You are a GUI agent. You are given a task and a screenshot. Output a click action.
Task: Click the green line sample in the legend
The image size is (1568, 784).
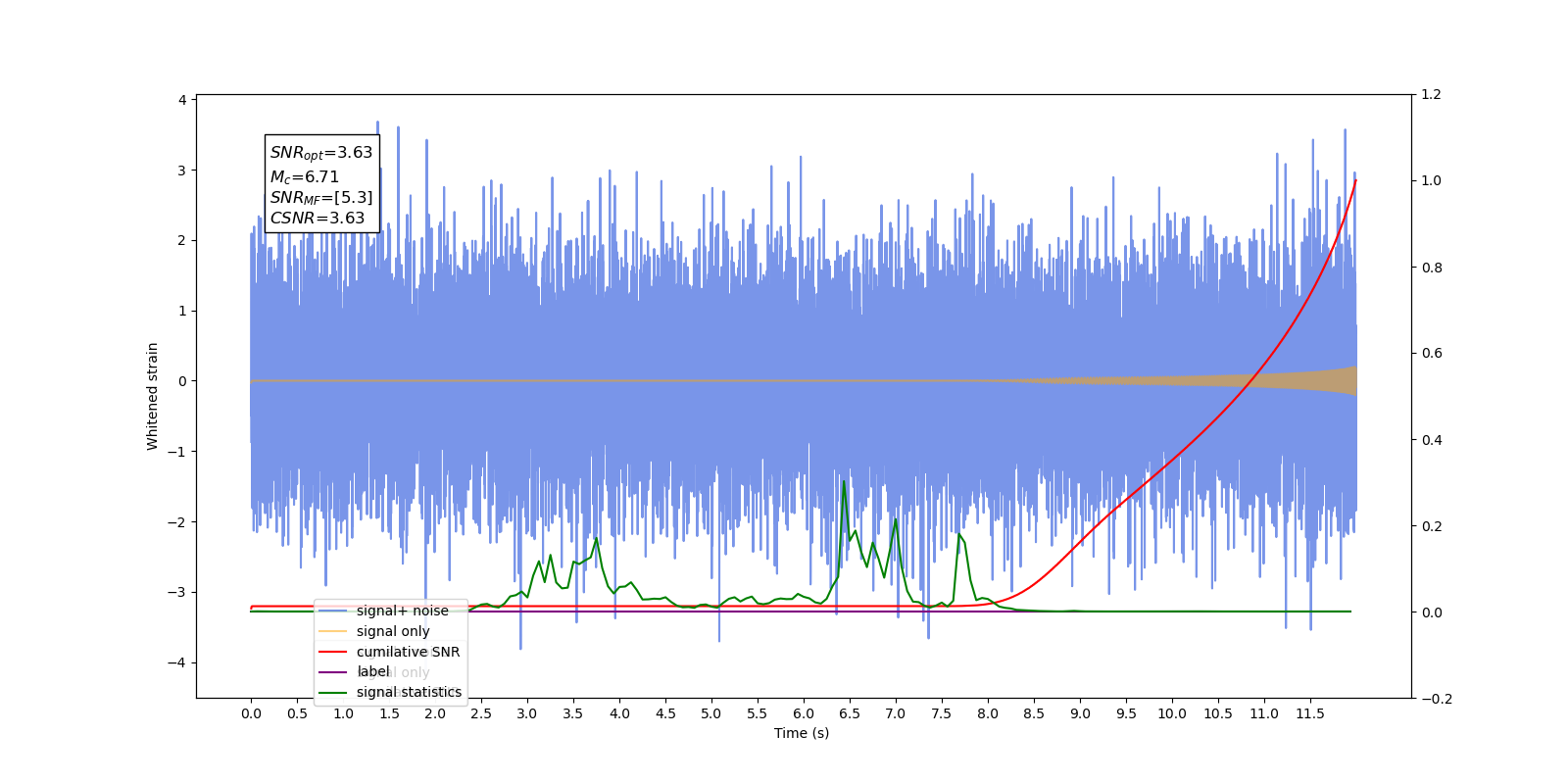point(333,692)
